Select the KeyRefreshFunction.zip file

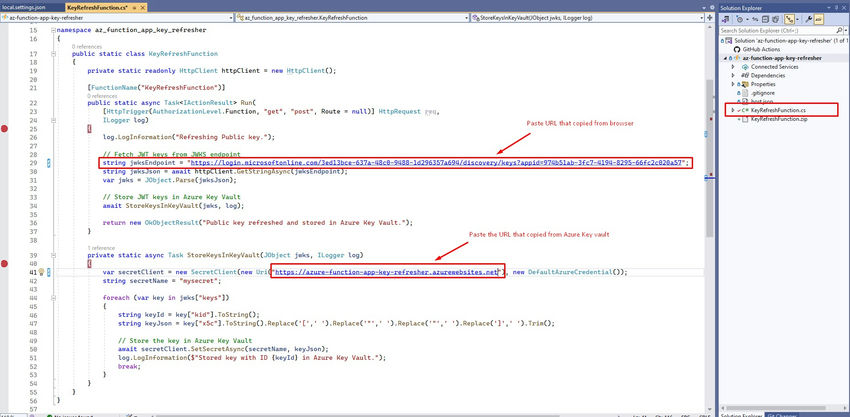pos(779,119)
